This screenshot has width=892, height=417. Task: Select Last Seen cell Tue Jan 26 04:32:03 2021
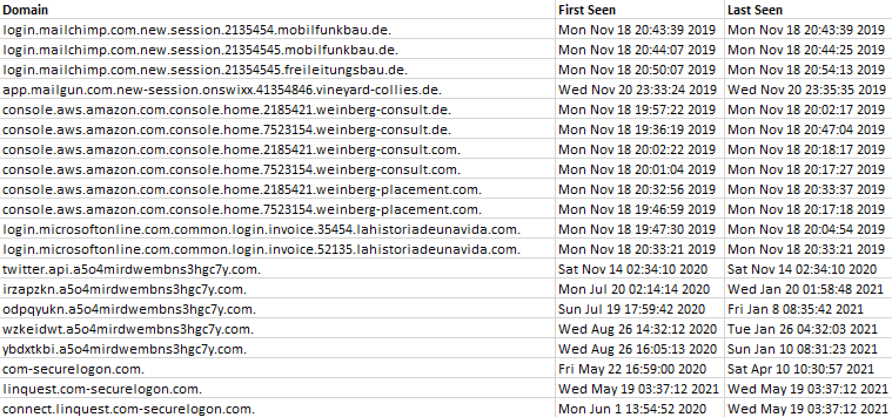pos(806,328)
